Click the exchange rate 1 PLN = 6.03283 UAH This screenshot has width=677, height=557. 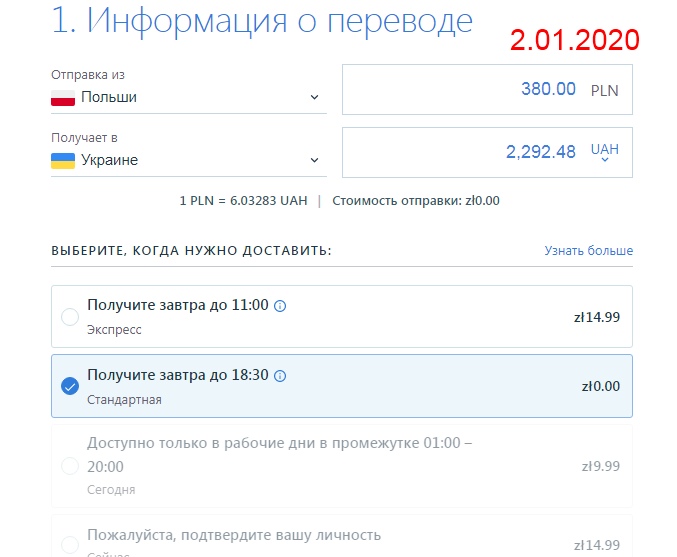coord(244,201)
